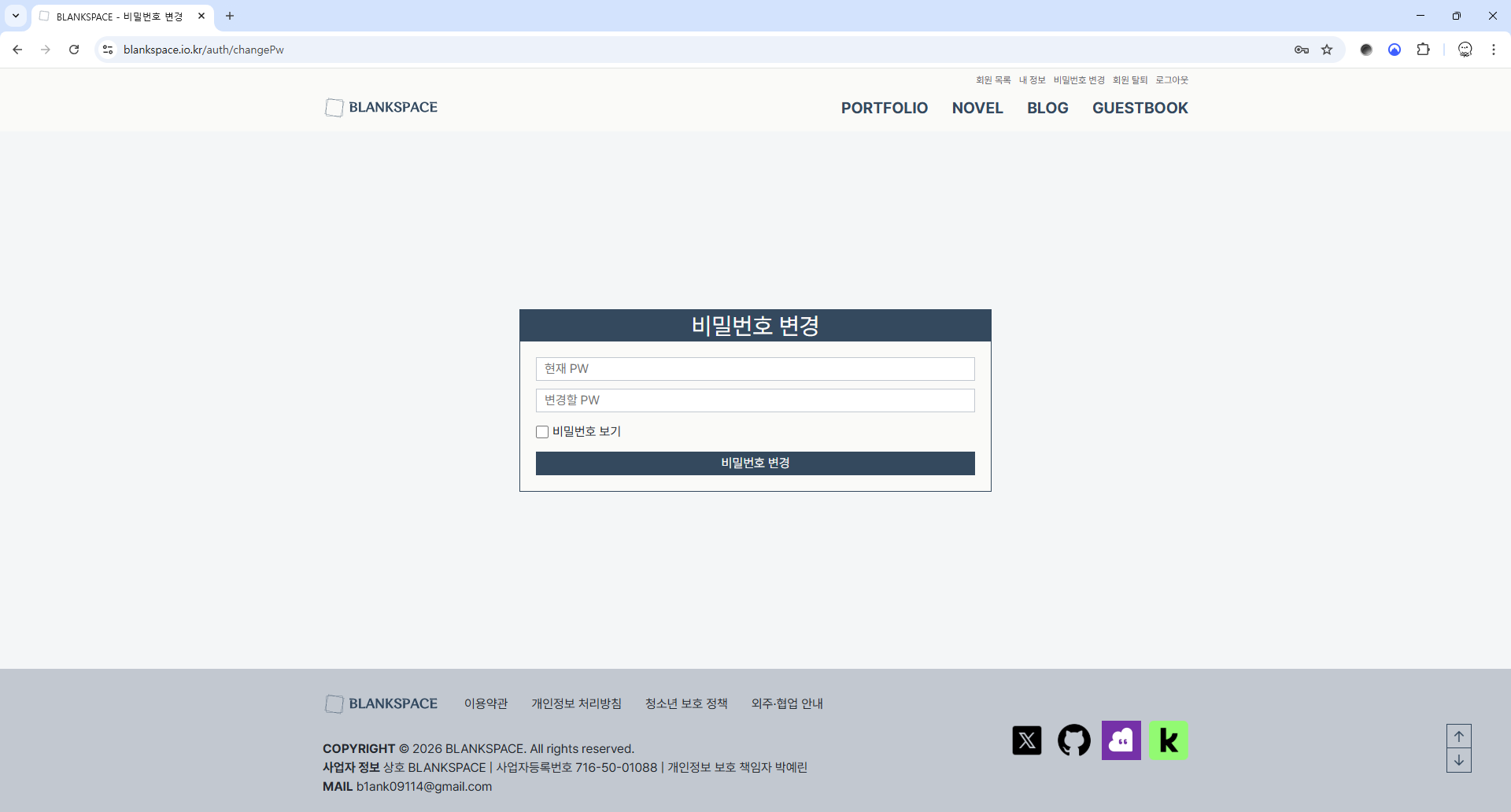This screenshot has height=812, width=1511.
Task: Click the green K social icon
Action: pyautogui.click(x=1168, y=740)
